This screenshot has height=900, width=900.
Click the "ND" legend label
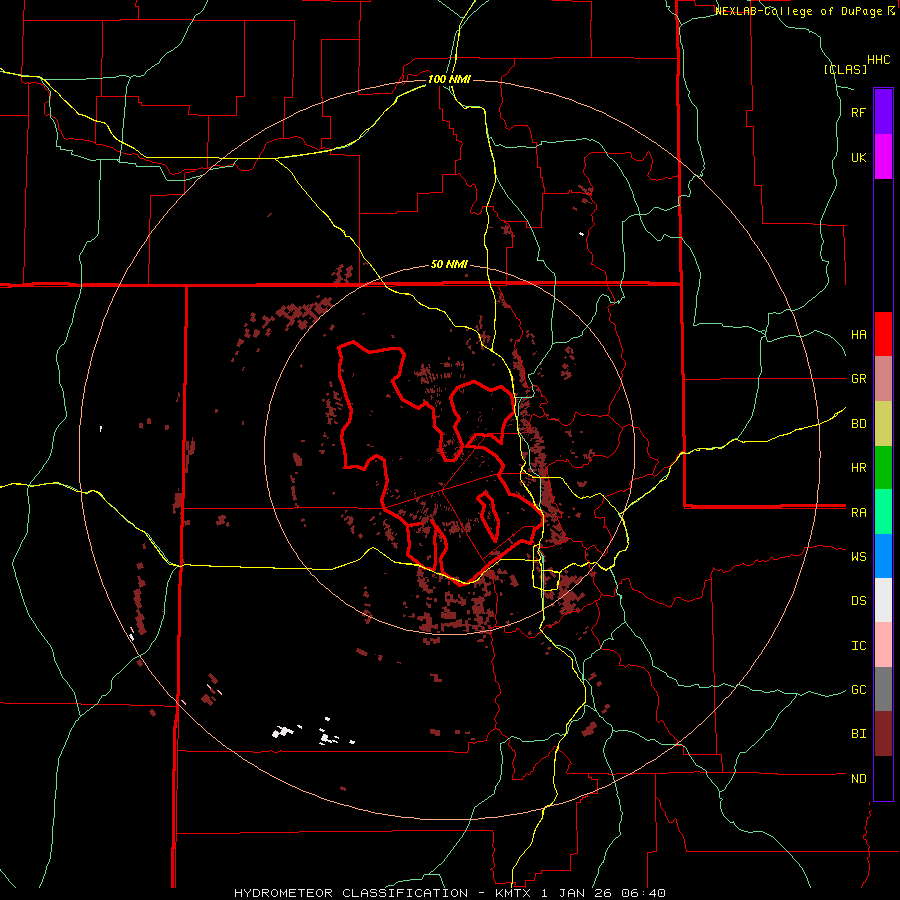tap(859, 779)
